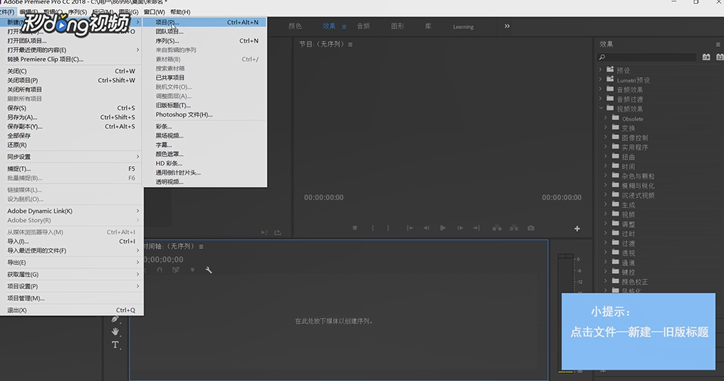Screen dimensions: 724x381
Task: Expand the Obsolete folder
Action: click(x=606, y=118)
